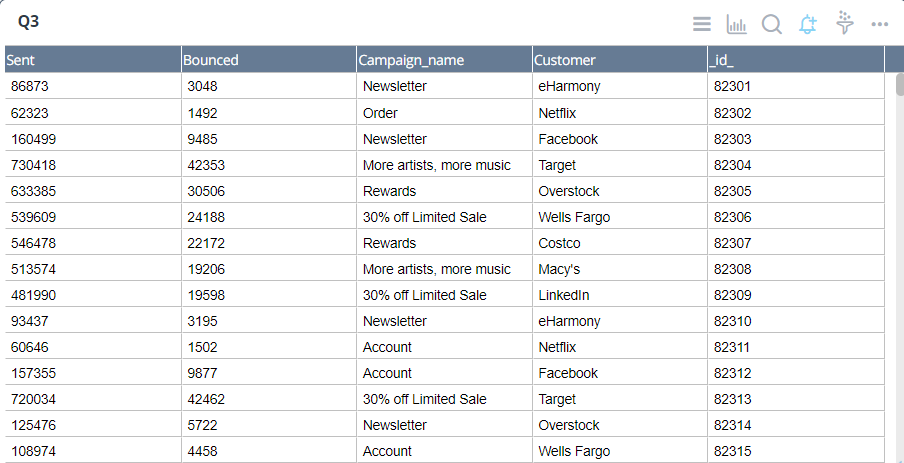Viewport: 904px width, 463px height.
Task: Open the three-dot more options menu
Action: [x=880, y=24]
